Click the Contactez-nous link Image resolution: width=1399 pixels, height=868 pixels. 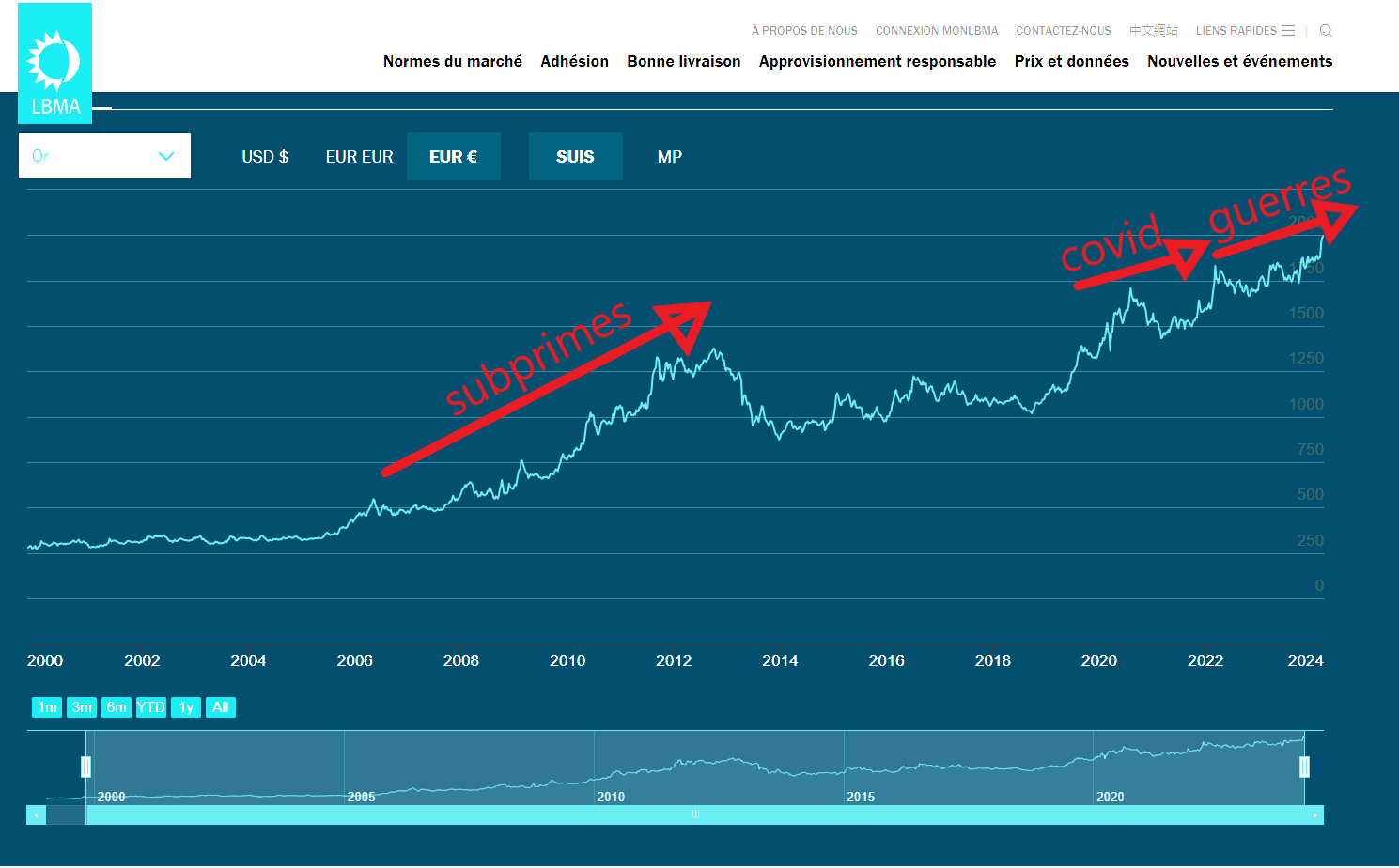pyautogui.click(x=1063, y=31)
